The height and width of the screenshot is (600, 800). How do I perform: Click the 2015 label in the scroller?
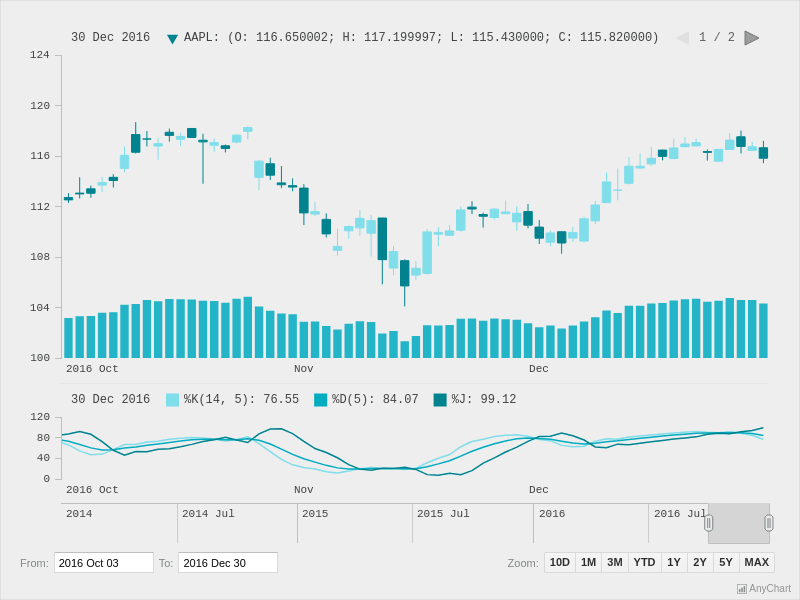[x=315, y=514]
